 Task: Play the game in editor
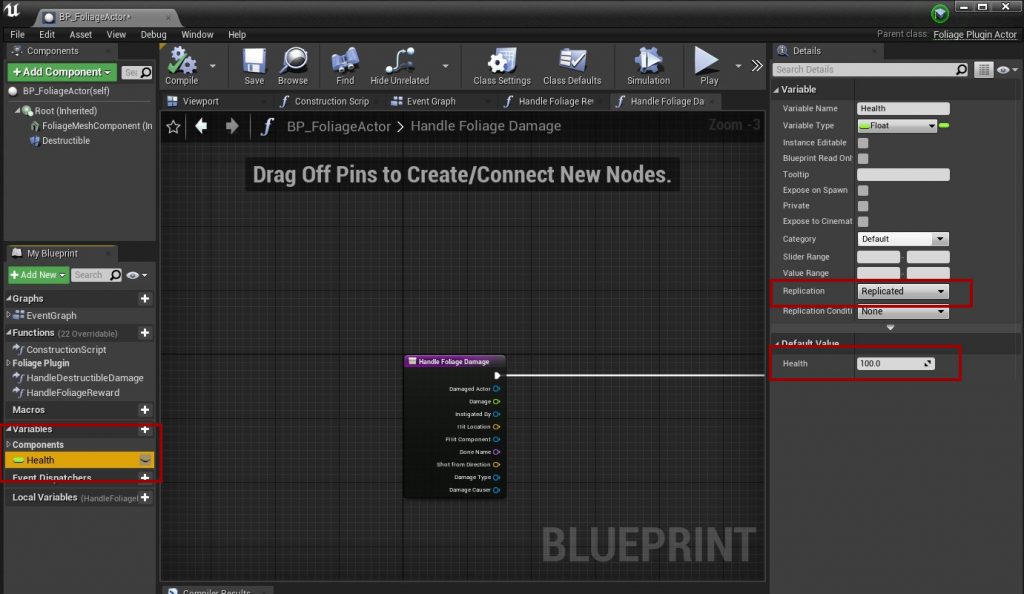[708, 66]
